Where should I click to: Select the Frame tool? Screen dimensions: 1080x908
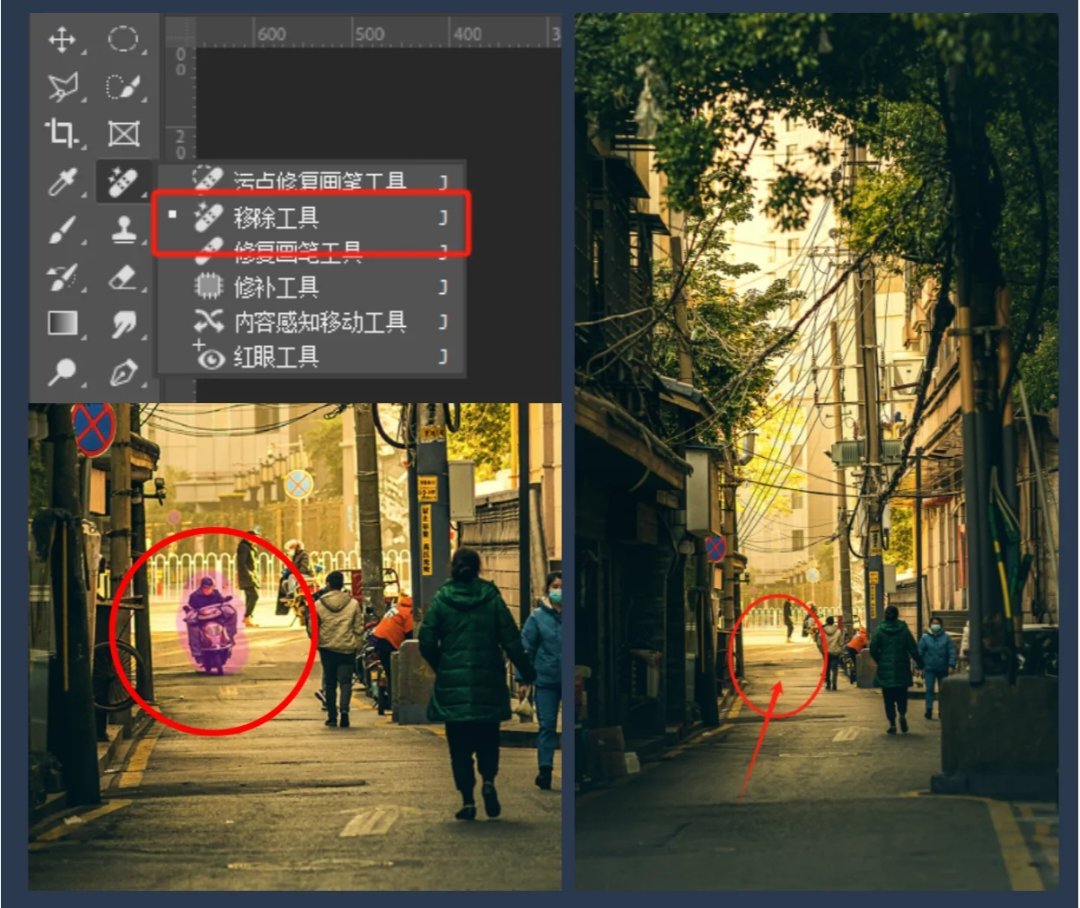click(123, 134)
